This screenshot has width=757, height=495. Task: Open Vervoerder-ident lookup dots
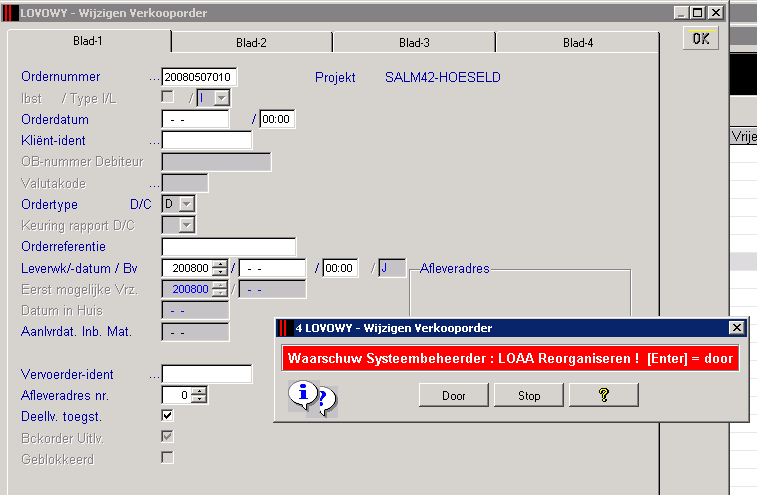point(154,377)
